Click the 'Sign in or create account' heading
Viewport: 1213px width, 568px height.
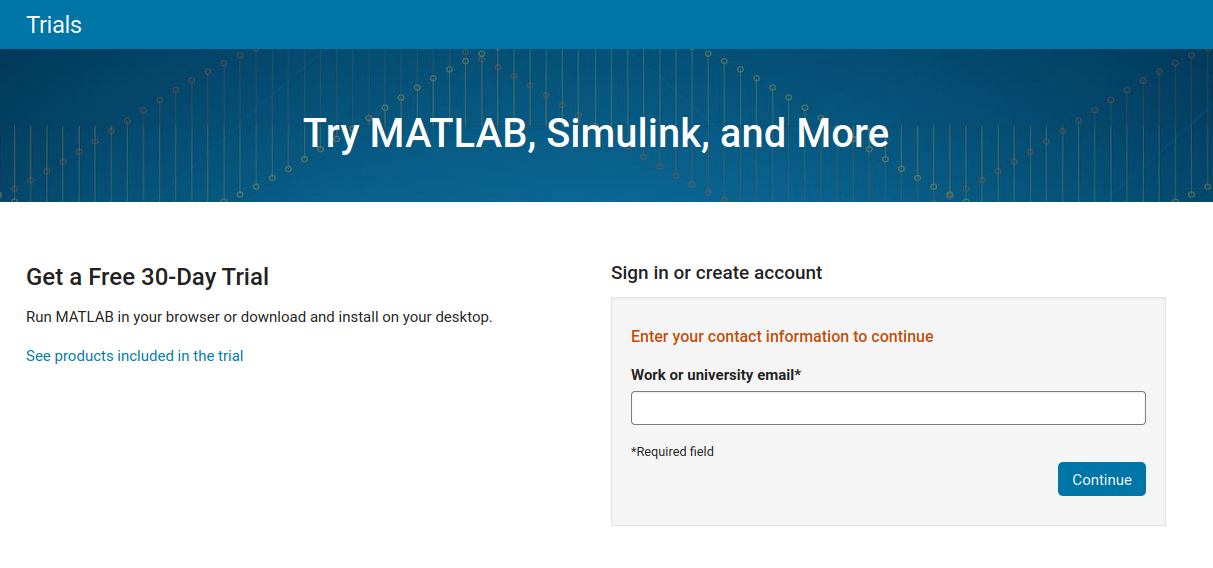[716, 273]
